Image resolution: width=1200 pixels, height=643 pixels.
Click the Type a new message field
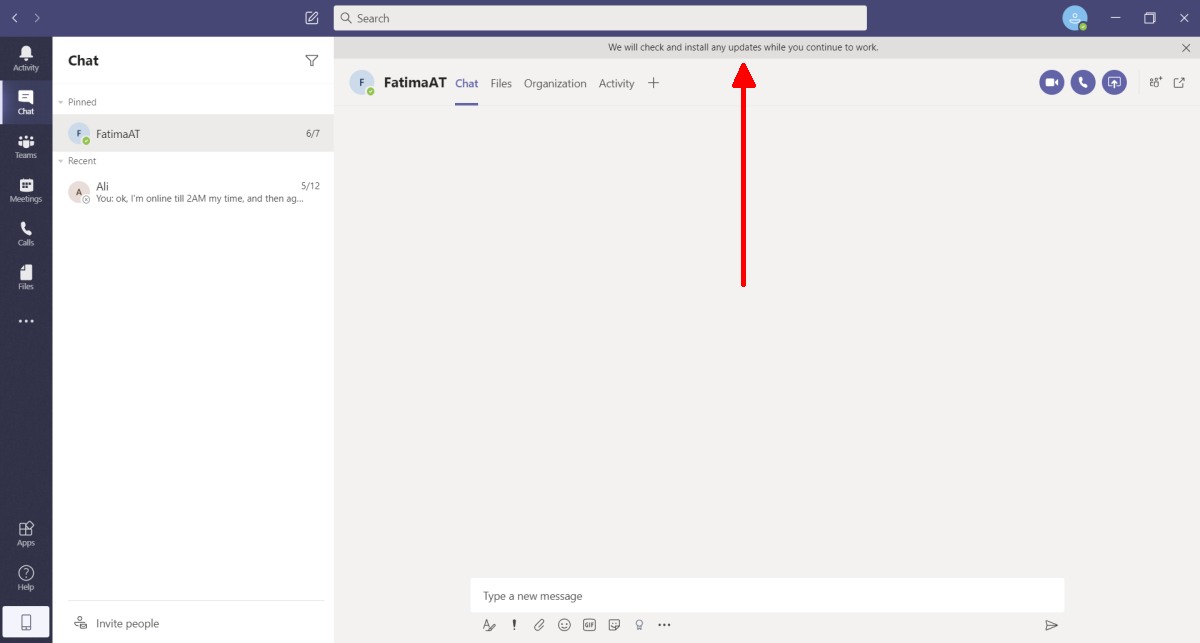coord(767,596)
